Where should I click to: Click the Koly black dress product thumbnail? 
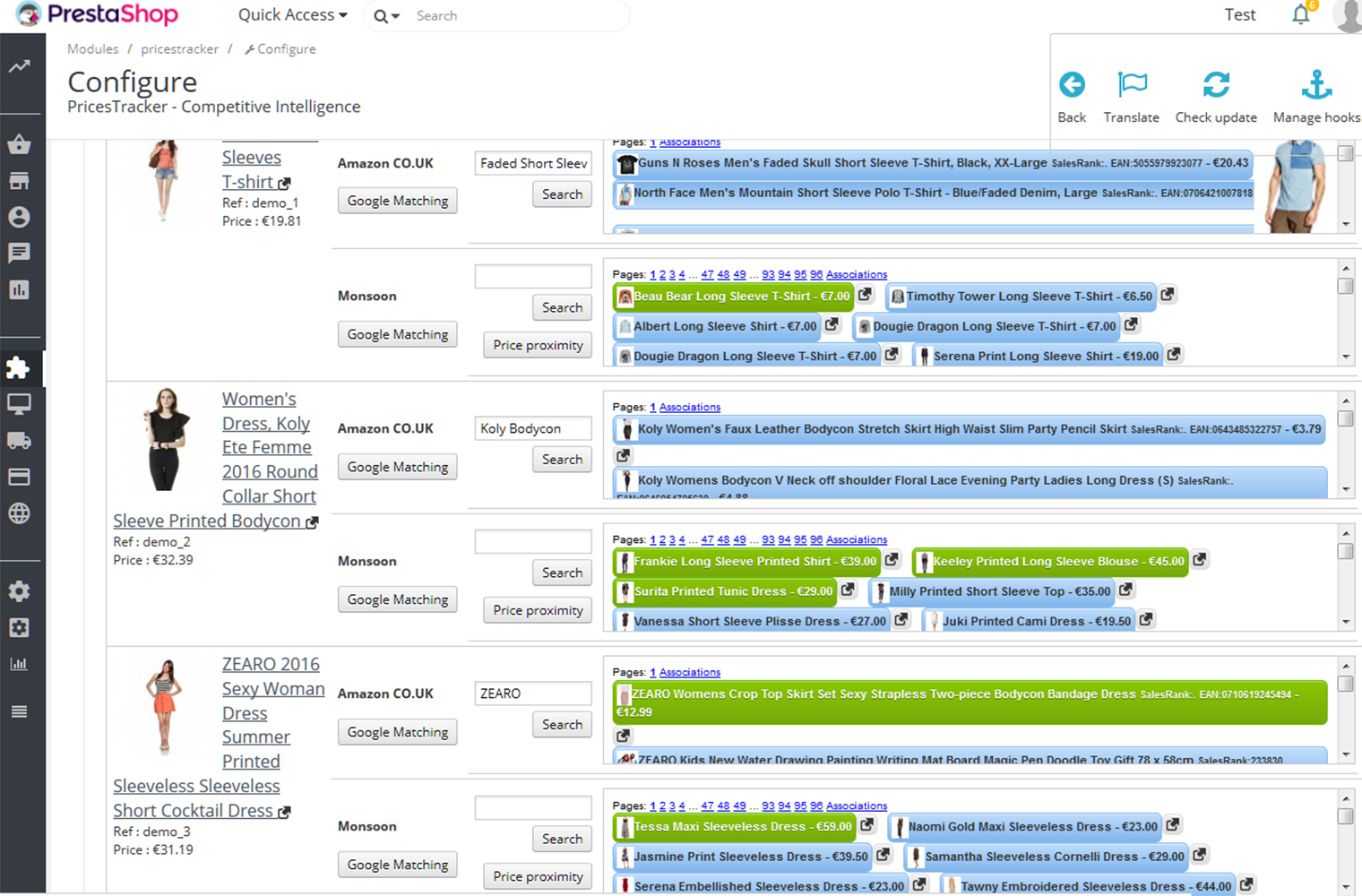point(167,439)
